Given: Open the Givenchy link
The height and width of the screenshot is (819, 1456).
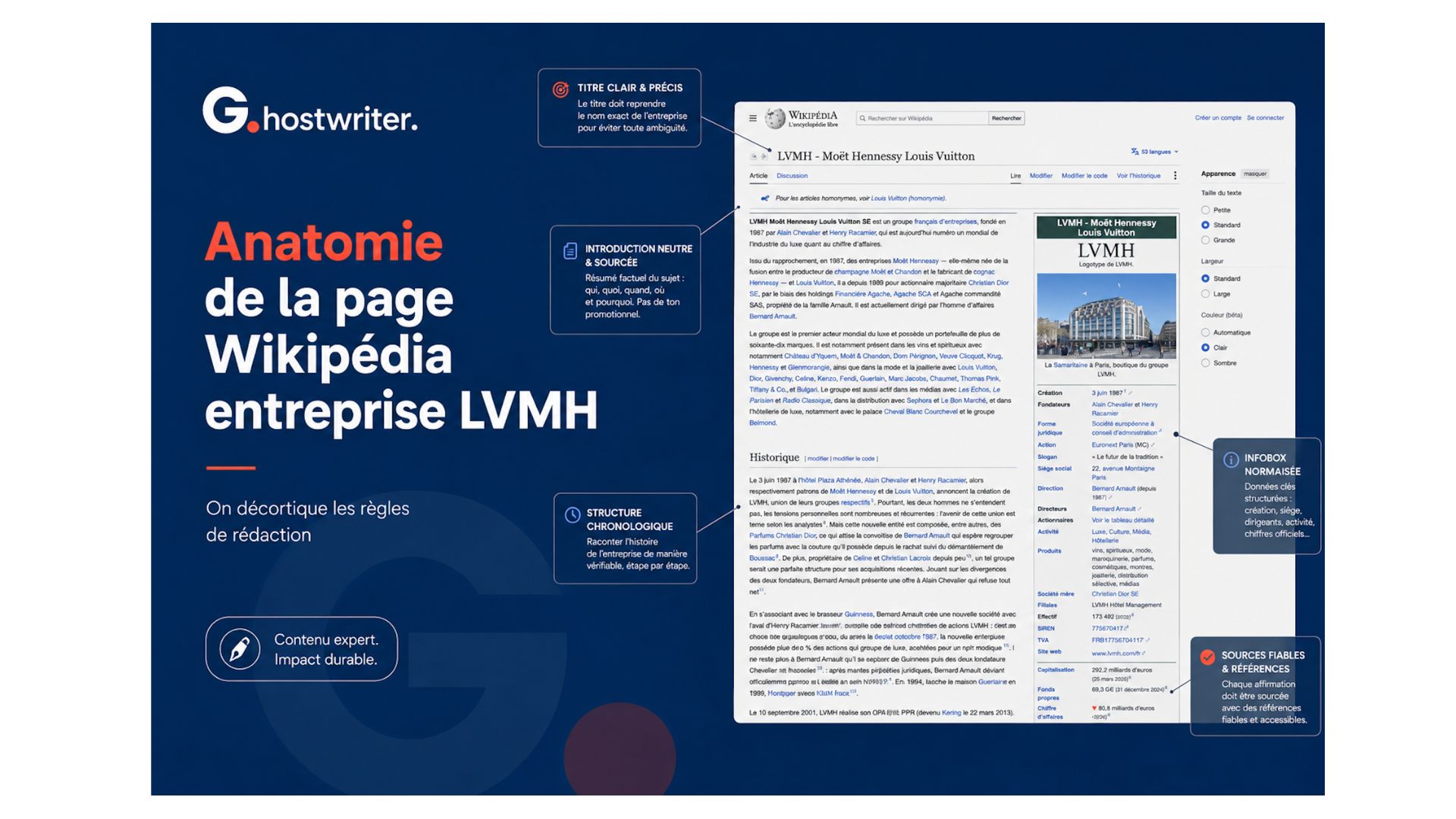Looking at the screenshot, I should [x=778, y=379].
